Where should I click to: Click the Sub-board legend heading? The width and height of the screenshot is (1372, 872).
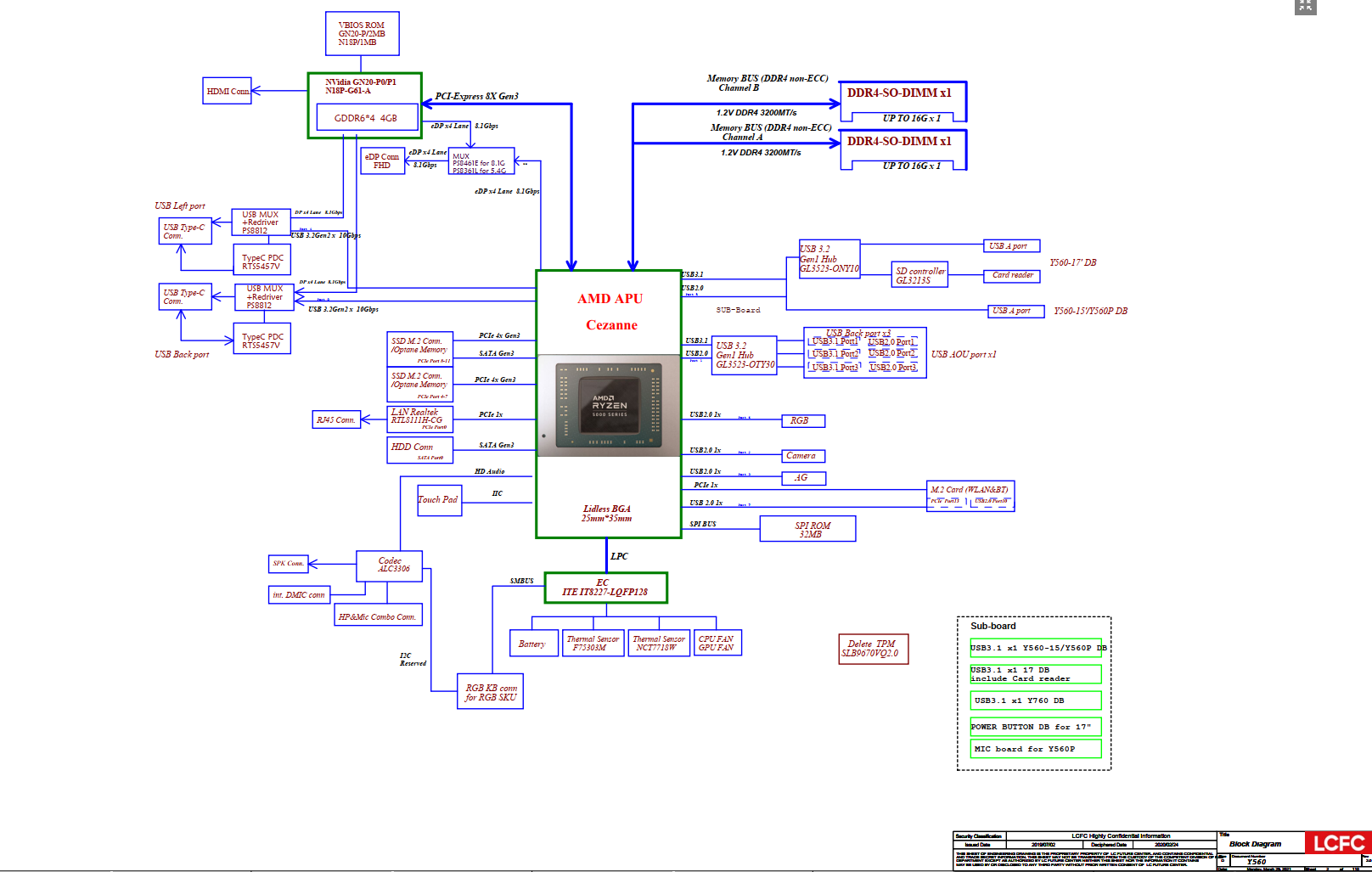coord(992,626)
